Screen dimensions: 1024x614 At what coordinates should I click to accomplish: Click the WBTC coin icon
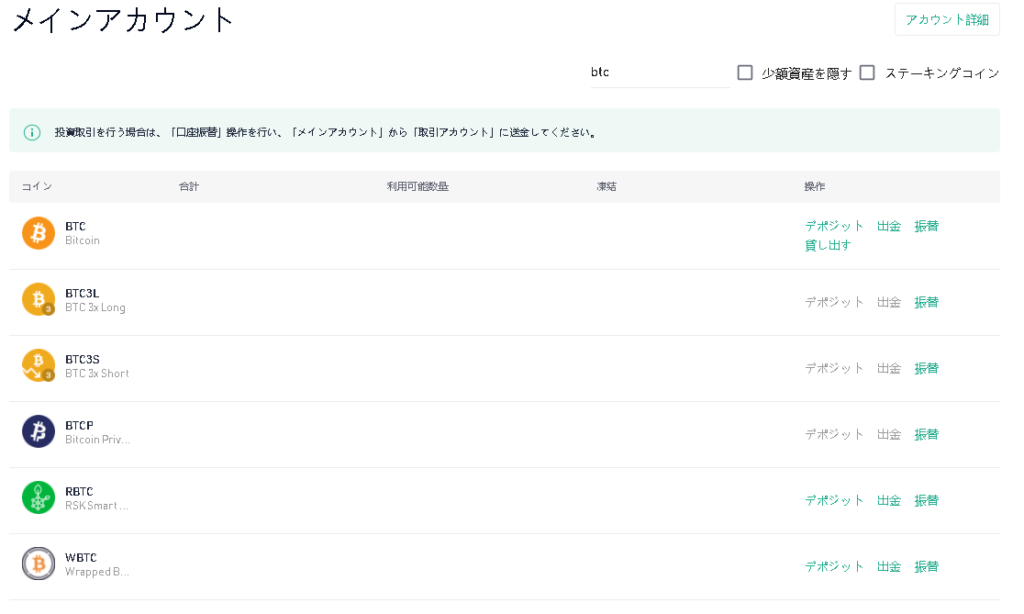(x=39, y=564)
